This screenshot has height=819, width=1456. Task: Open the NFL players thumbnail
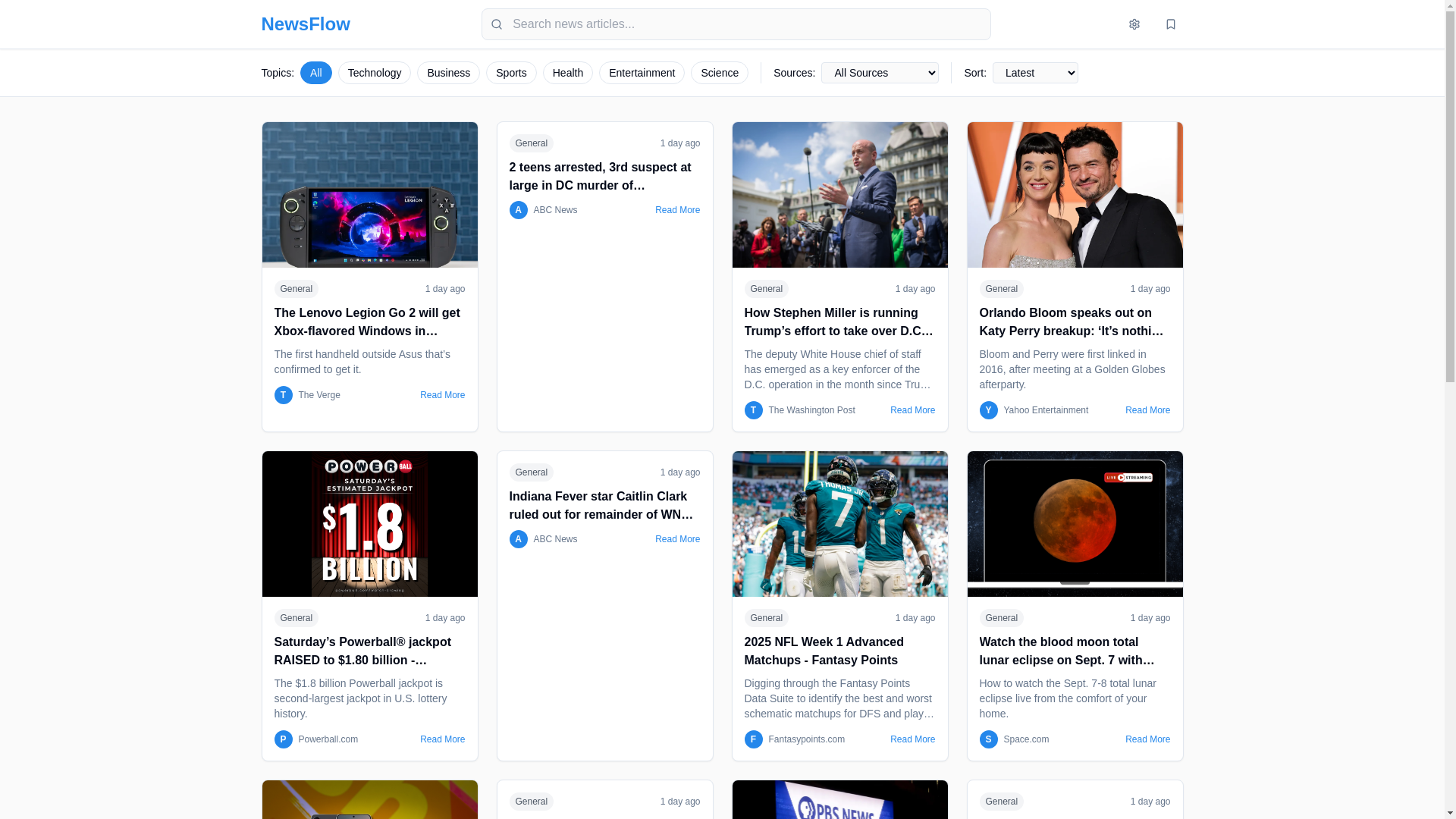[840, 524]
